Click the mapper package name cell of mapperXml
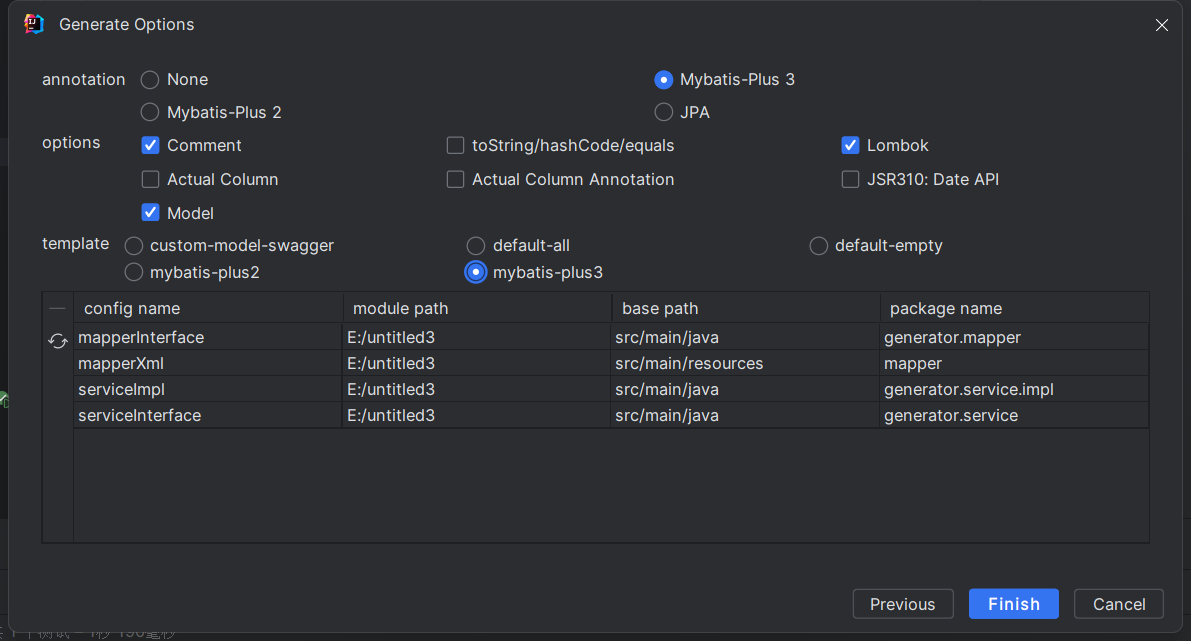Viewport: 1191px width, 641px height. (x=1014, y=363)
